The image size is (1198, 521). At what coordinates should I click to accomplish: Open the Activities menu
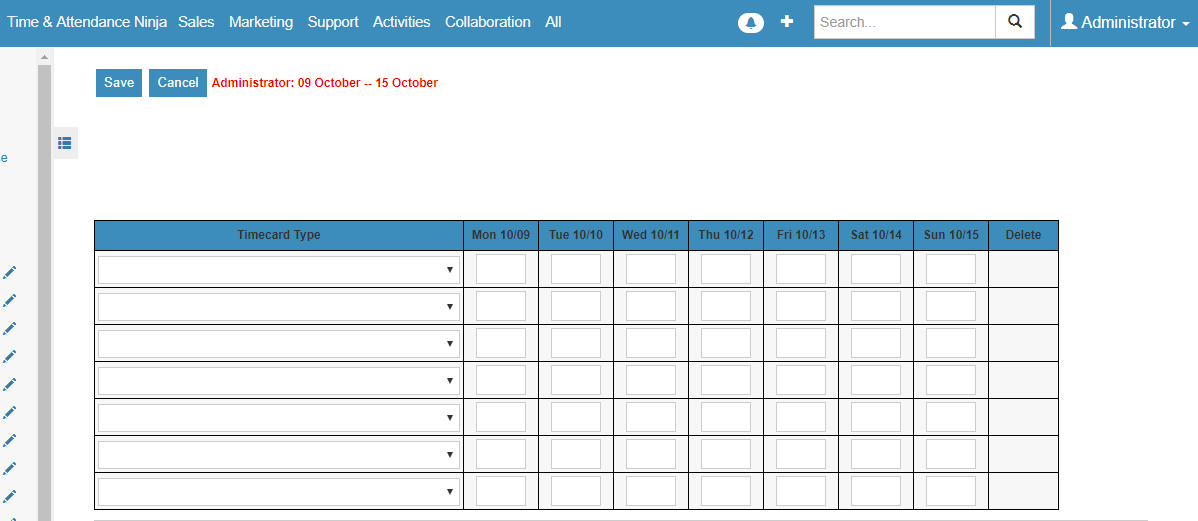tap(402, 22)
